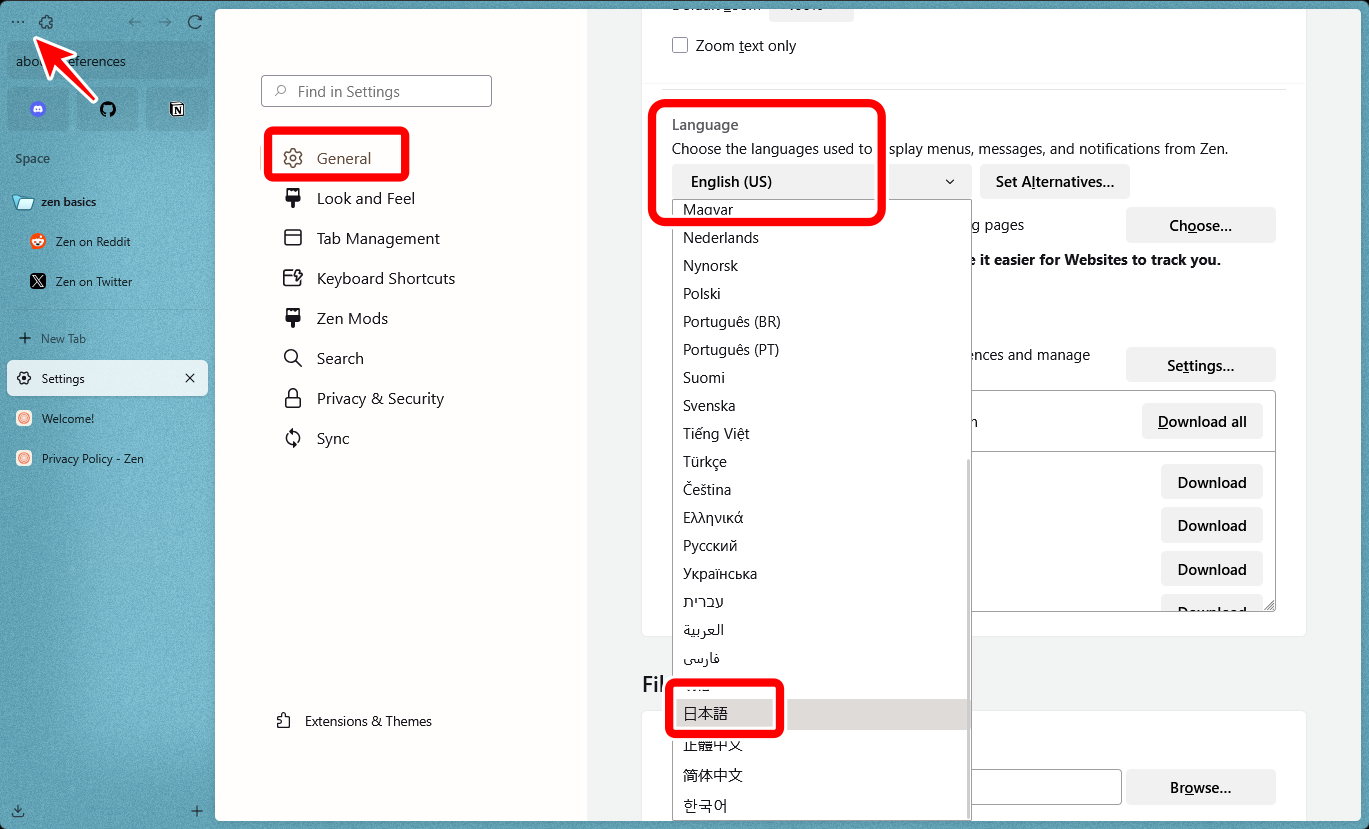
Task: Open the Look and Feel settings section
Action: [x=365, y=198]
